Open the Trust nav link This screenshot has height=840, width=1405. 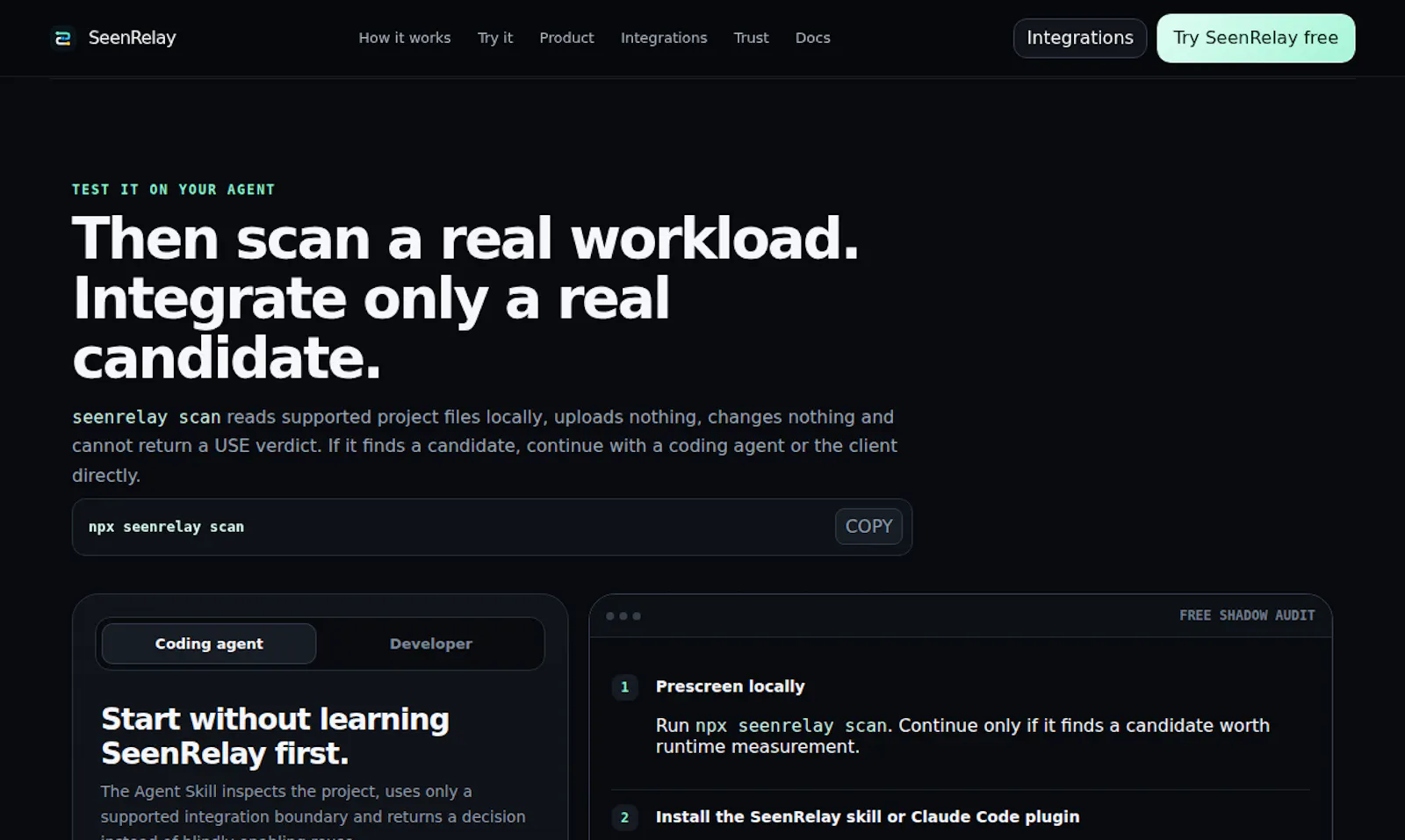click(x=751, y=38)
